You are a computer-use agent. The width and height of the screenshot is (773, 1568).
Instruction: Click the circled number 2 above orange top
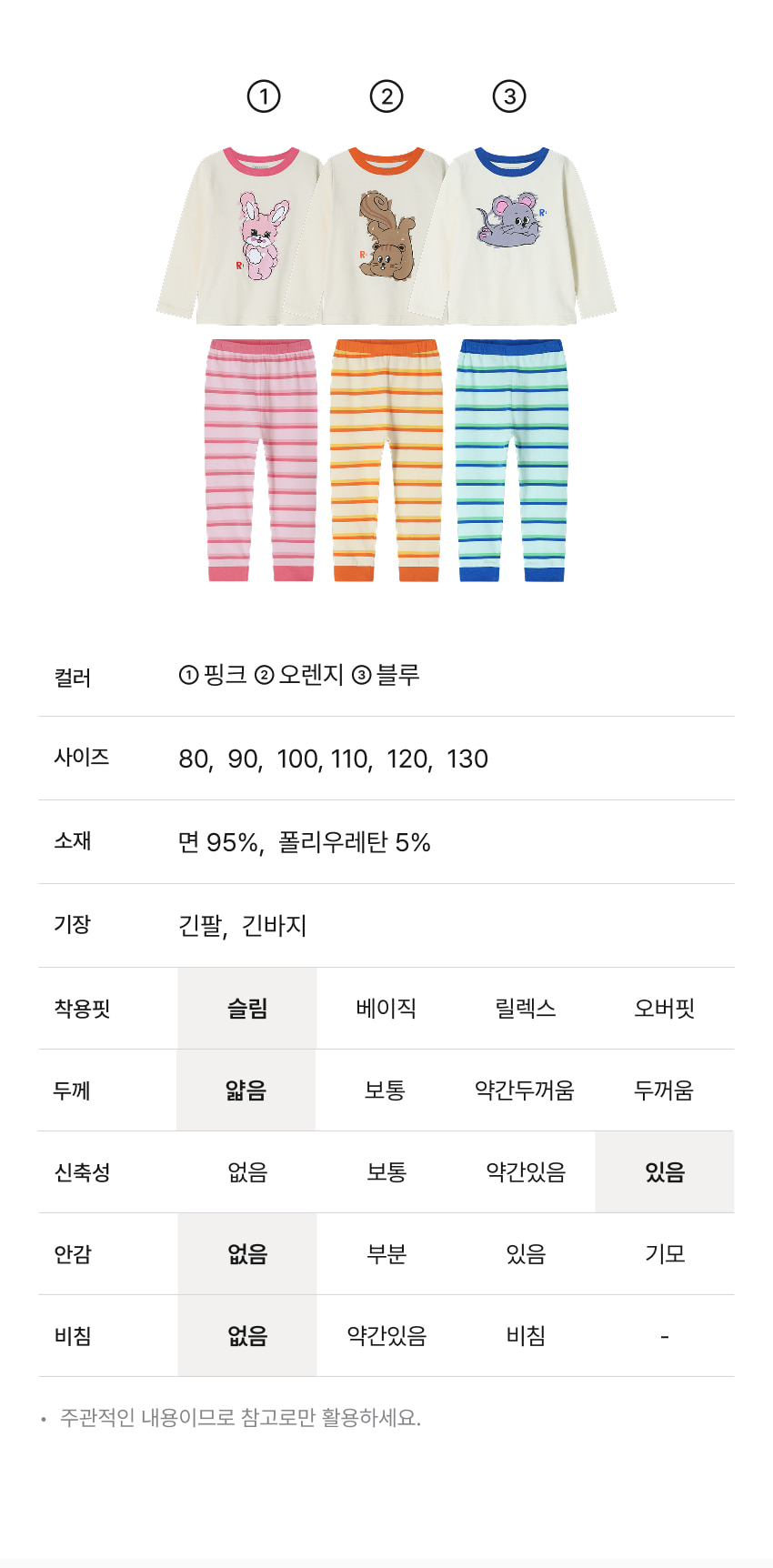pos(386,96)
